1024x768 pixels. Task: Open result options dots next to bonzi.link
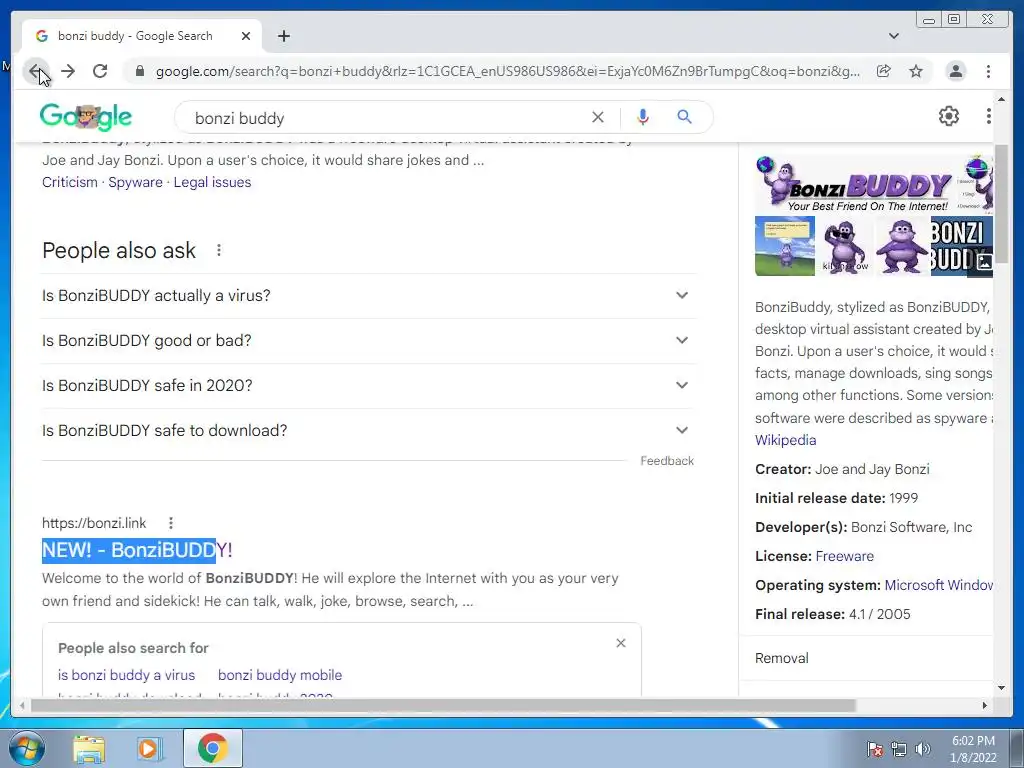(x=170, y=523)
